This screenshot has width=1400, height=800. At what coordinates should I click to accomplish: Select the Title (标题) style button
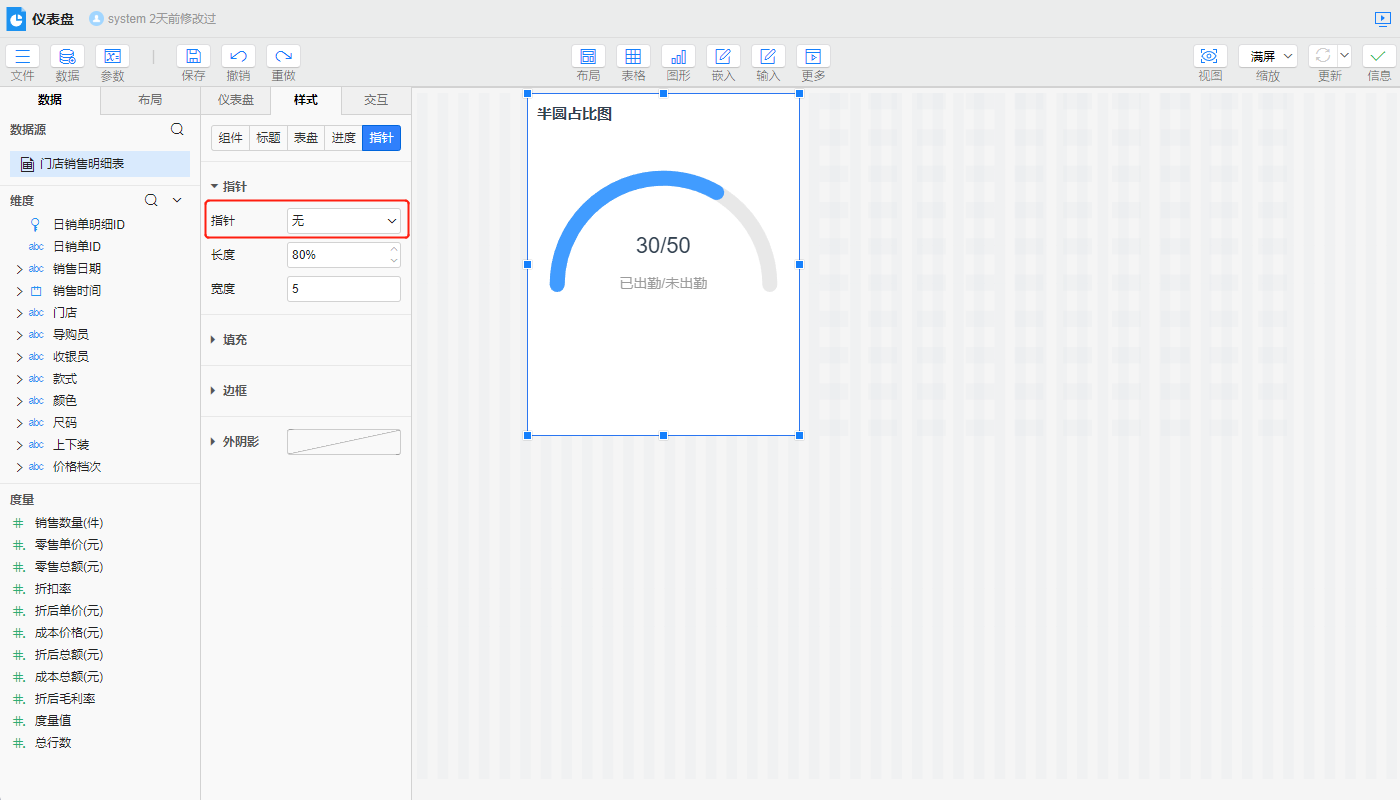pyautogui.click(x=268, y=138)
